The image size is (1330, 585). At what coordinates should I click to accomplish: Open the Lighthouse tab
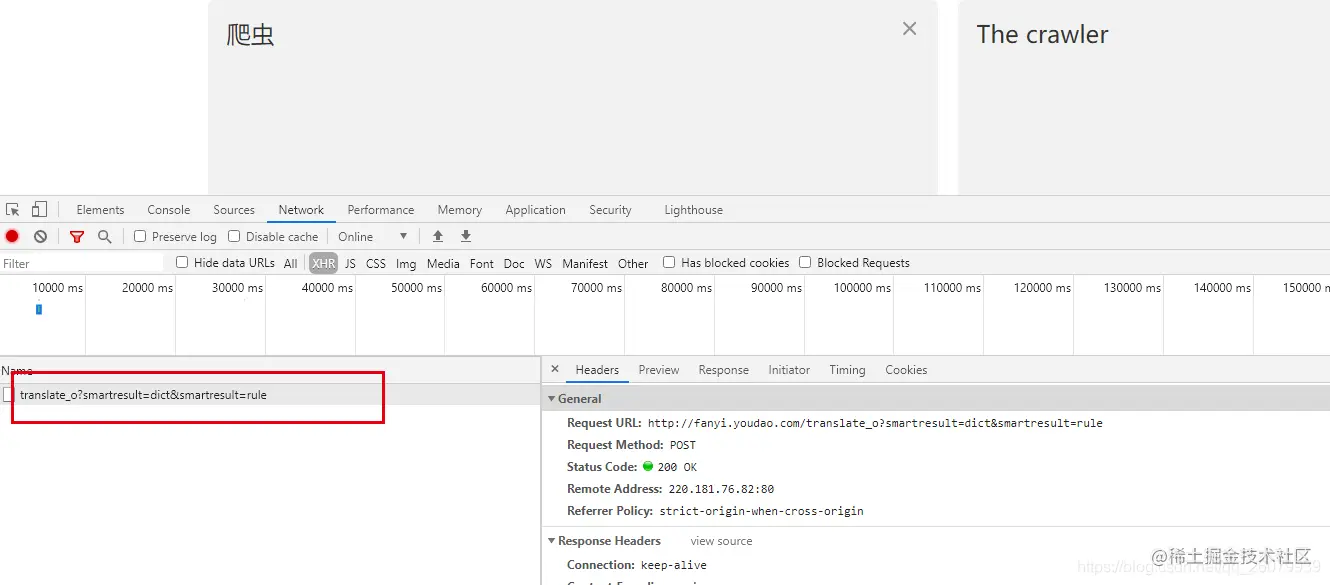693,210
